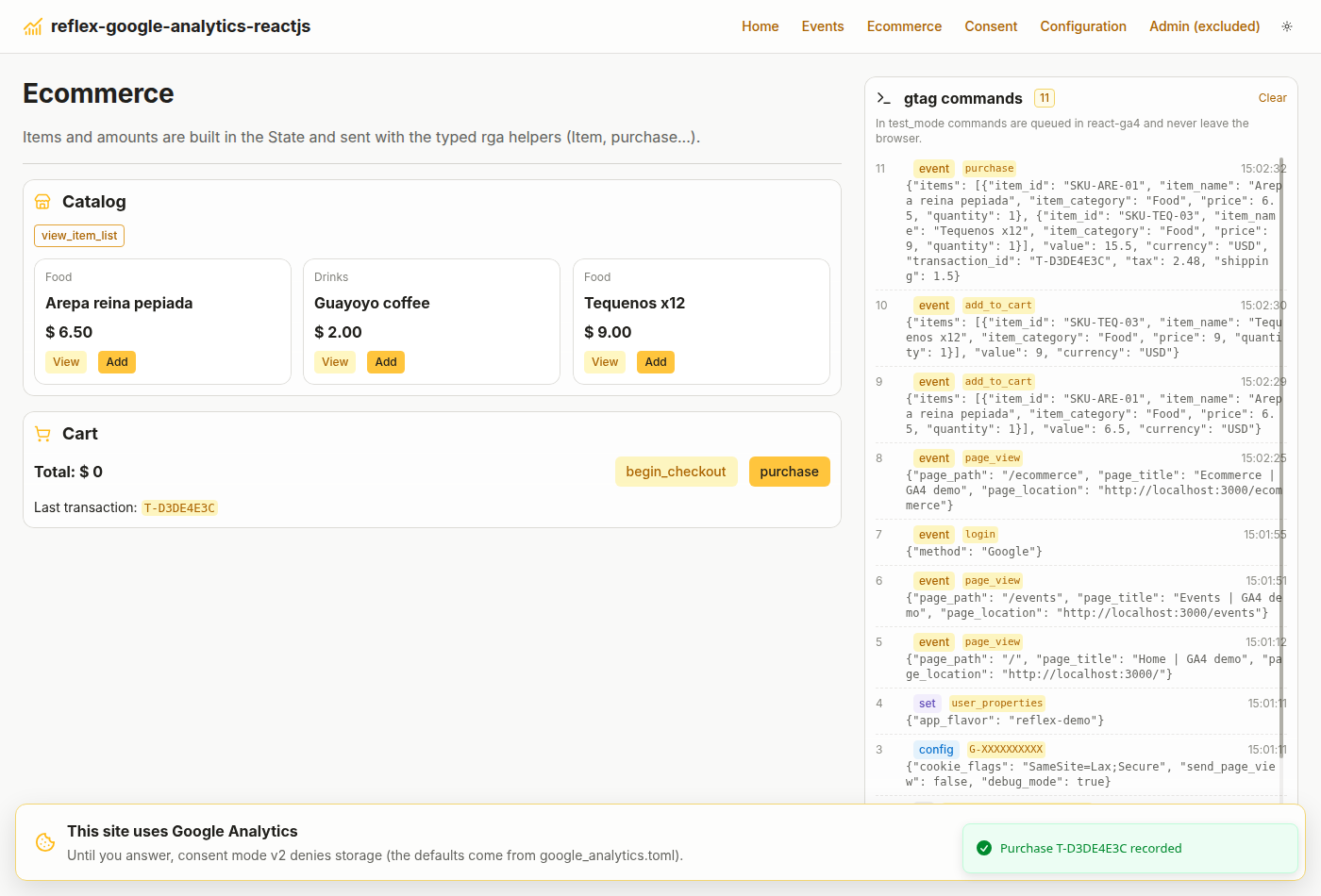Click the add_to_cart tag in entry 10
The height and width of the screenshot is (896, 1321).
click(x=998, y=306)
